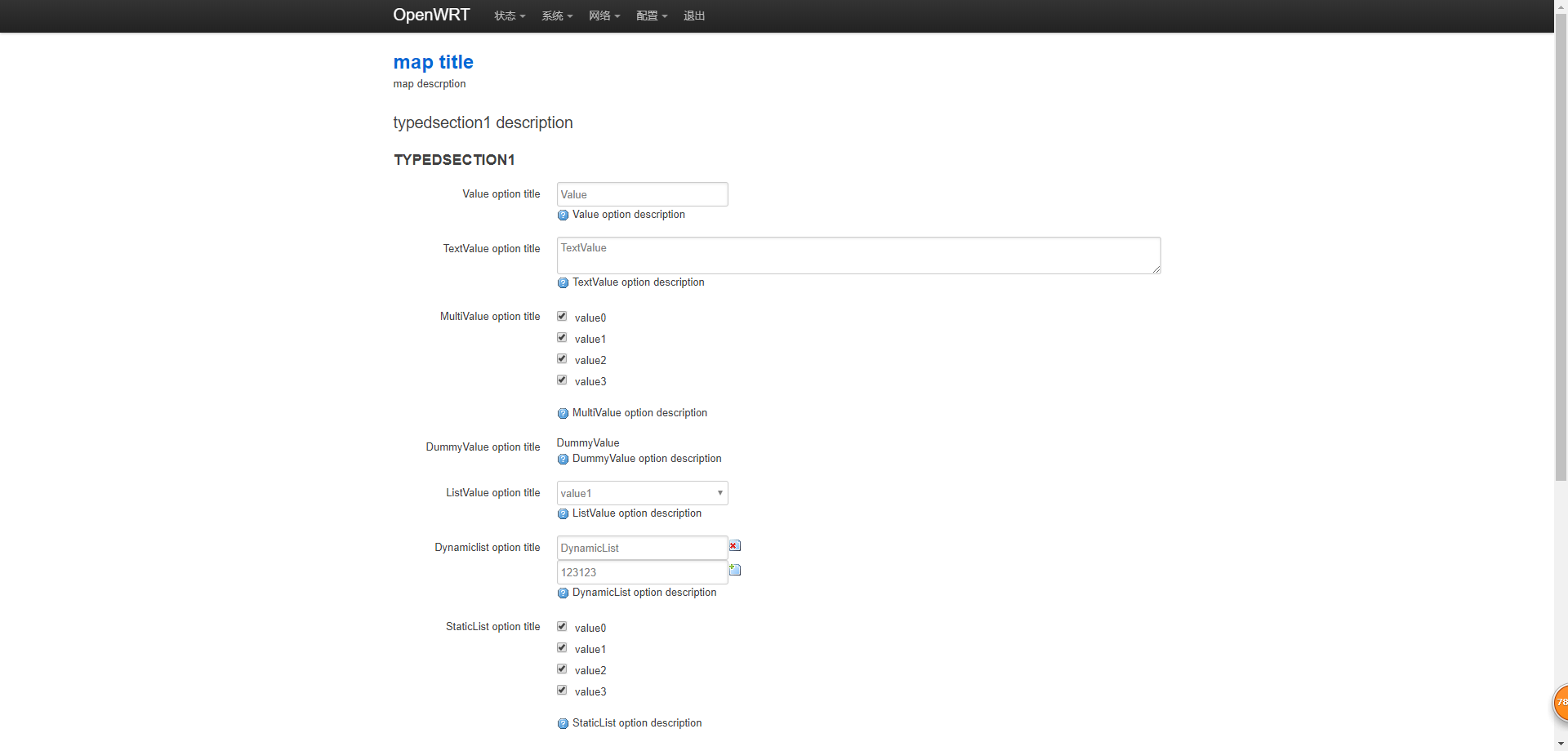The height and width of the screenshot is (751, 1568).
Task: Click 'MultiValue option title' label
Action: (490, 317)
